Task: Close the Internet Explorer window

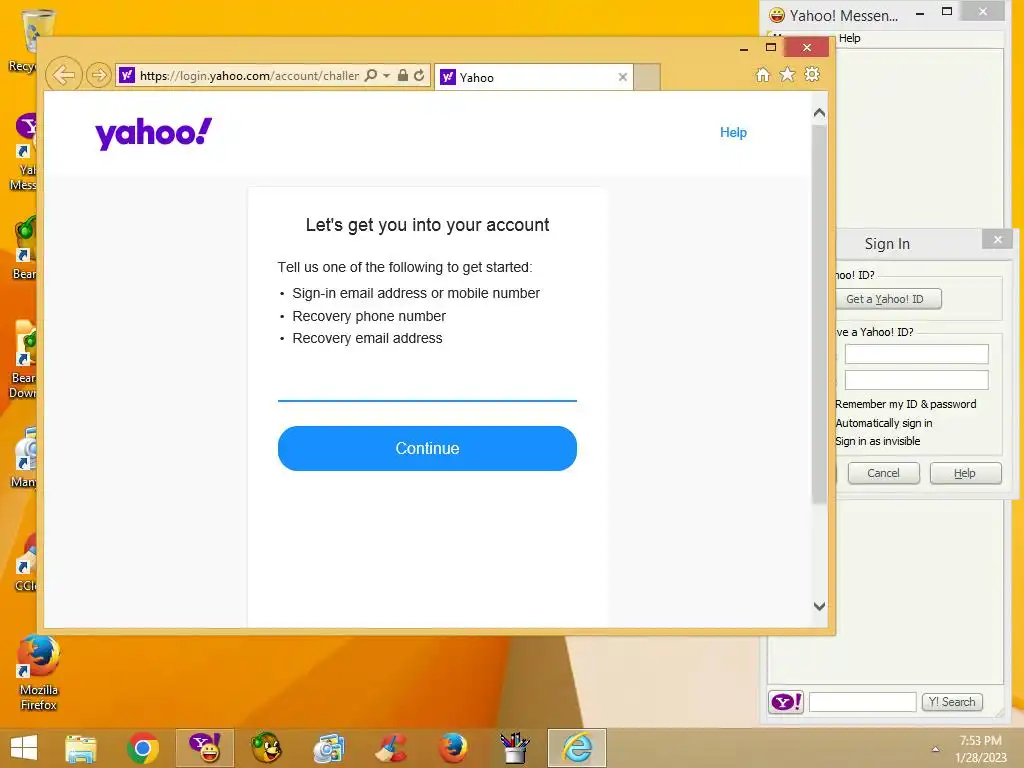Action: point(807,47)
